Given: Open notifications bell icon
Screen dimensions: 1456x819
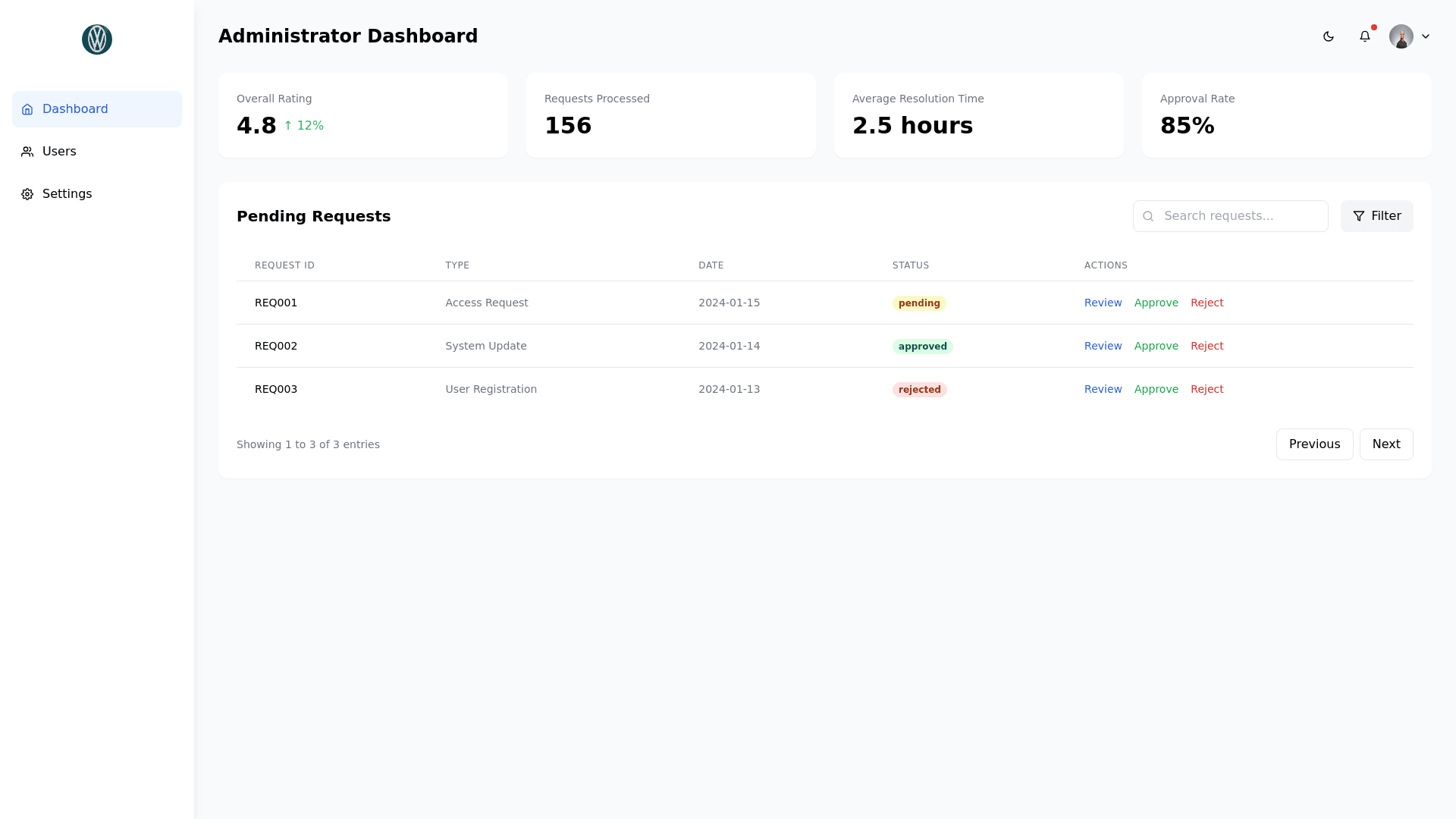Looking at the screenshot, I should (1365, 36).
